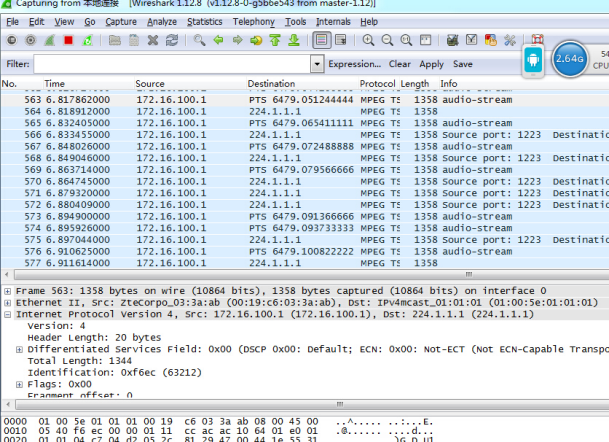Open help lifebuoy icon

point(538,38)
